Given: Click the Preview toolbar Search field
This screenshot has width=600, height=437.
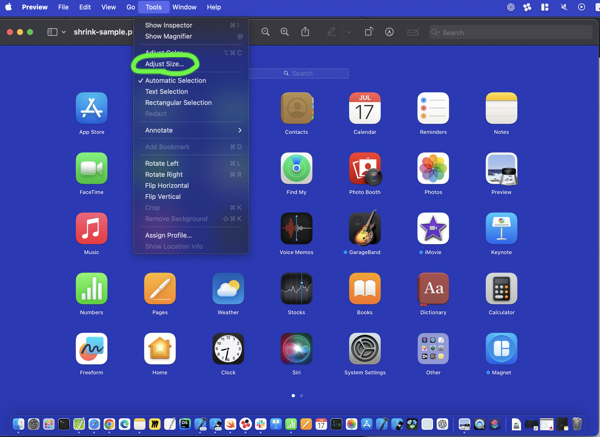Looking at the screenshot, I should (510, 33).
